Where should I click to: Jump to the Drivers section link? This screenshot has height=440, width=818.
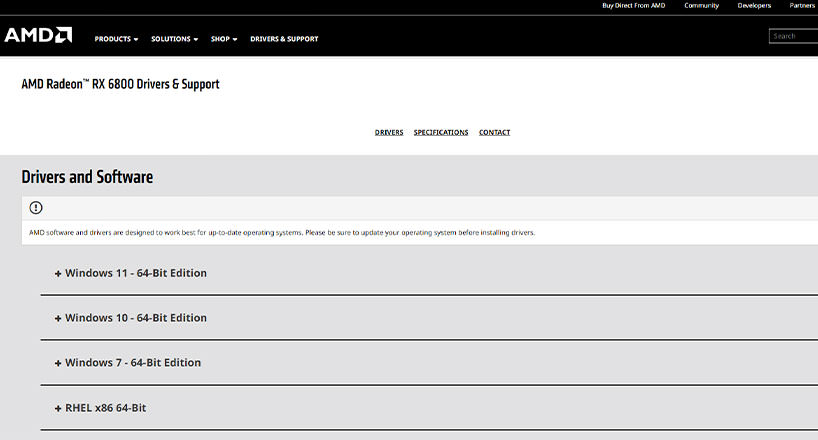pos(389,133)
